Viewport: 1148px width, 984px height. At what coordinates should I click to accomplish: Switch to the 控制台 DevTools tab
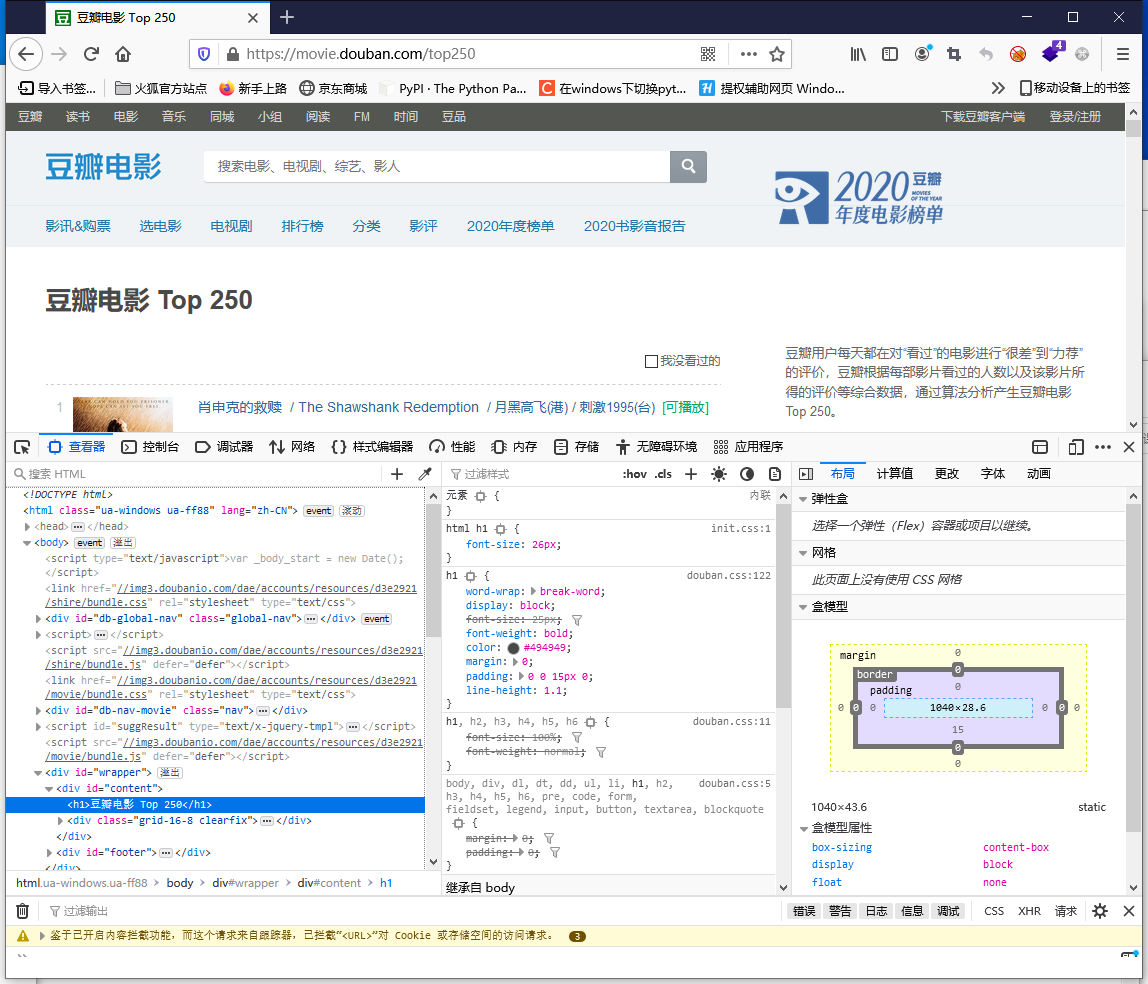[150, 447]
